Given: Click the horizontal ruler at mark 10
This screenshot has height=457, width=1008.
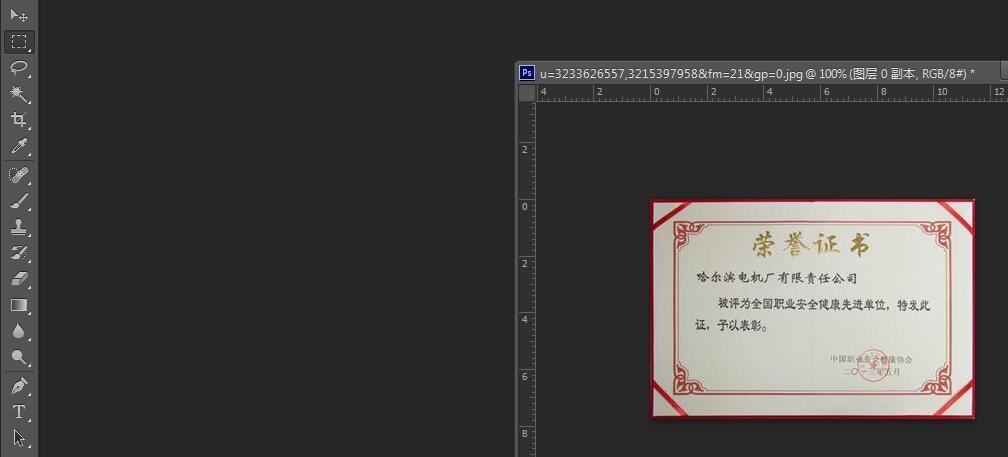Looking at the screenshot, I should pyautogui.click(x=942, y=92).
